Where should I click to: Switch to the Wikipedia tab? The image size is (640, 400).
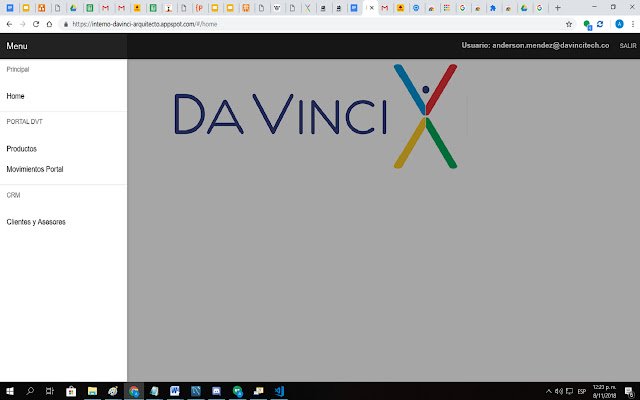click(277, 8)
